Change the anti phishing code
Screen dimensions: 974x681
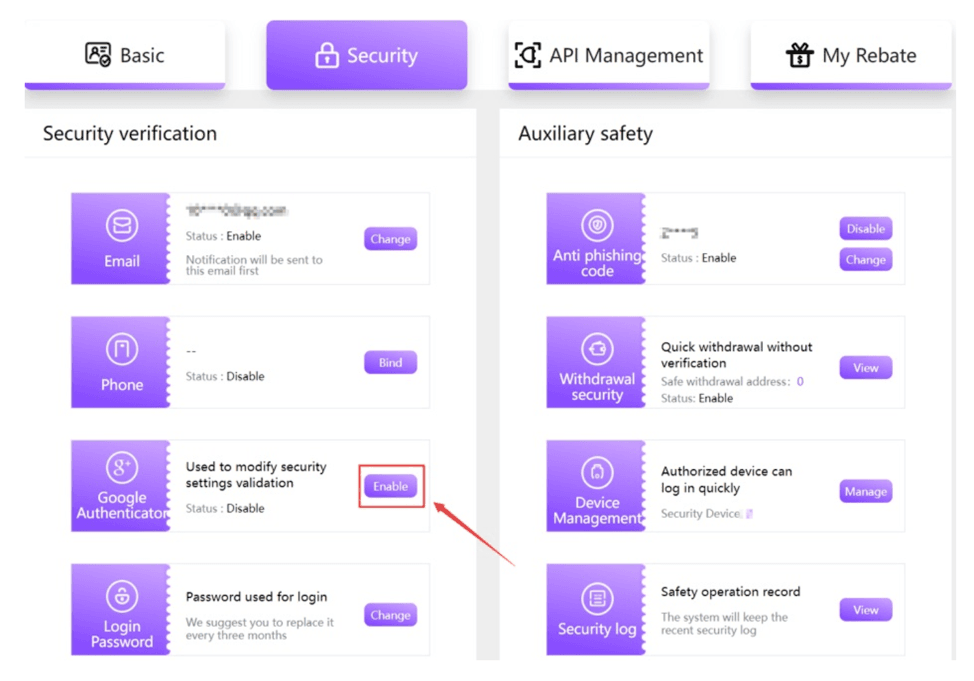pos(865,259)
